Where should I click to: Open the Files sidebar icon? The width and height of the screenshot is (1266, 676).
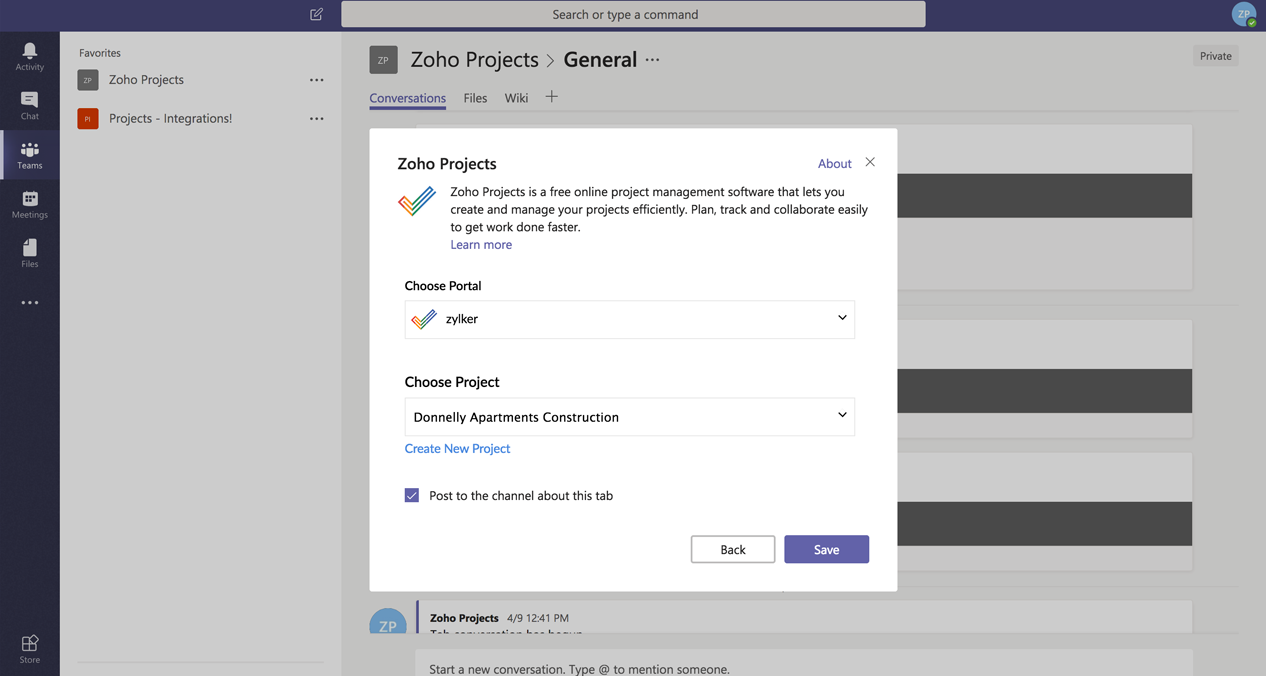click(30, 253)
